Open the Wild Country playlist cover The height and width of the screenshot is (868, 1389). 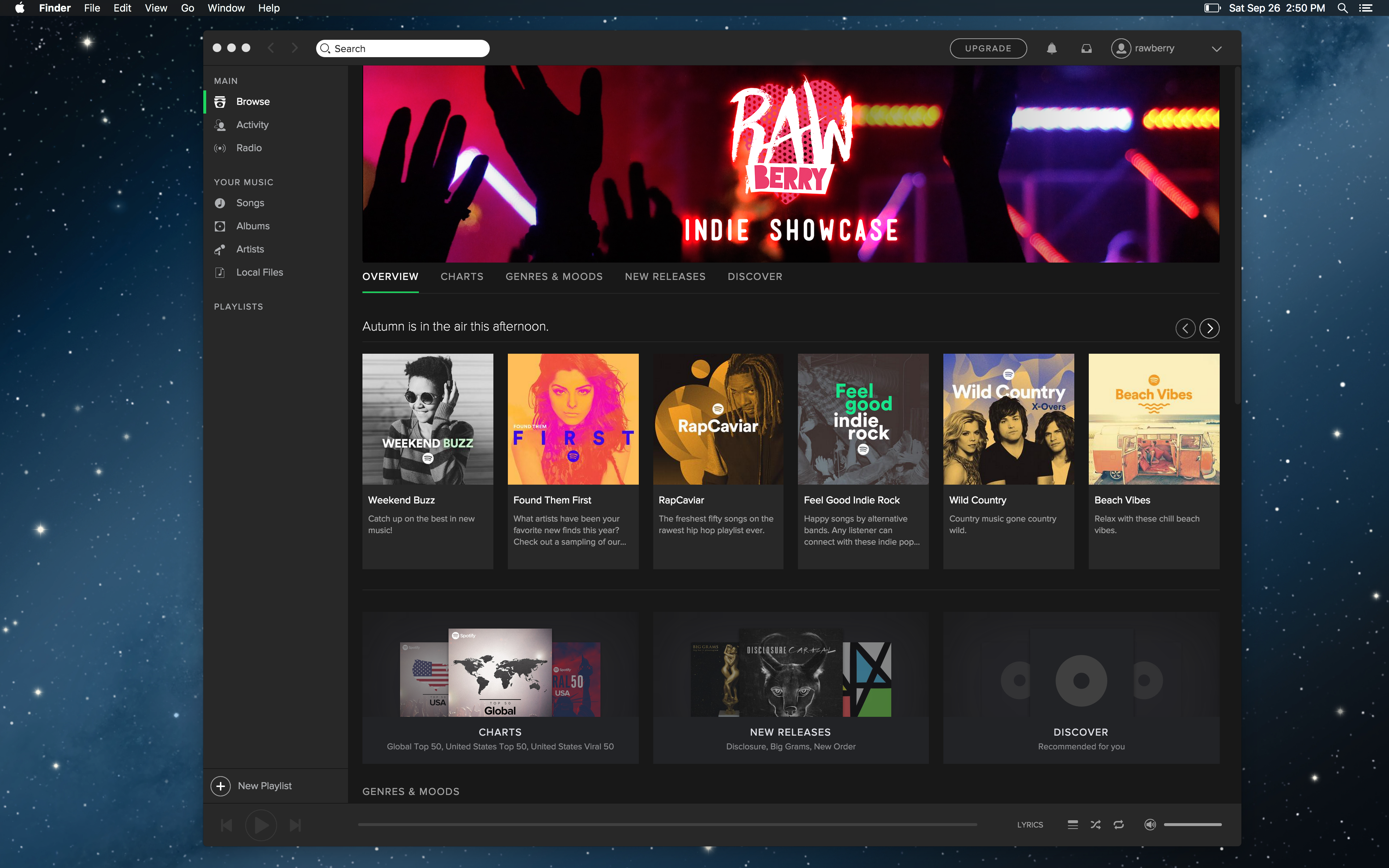[x=1008, y=419]
